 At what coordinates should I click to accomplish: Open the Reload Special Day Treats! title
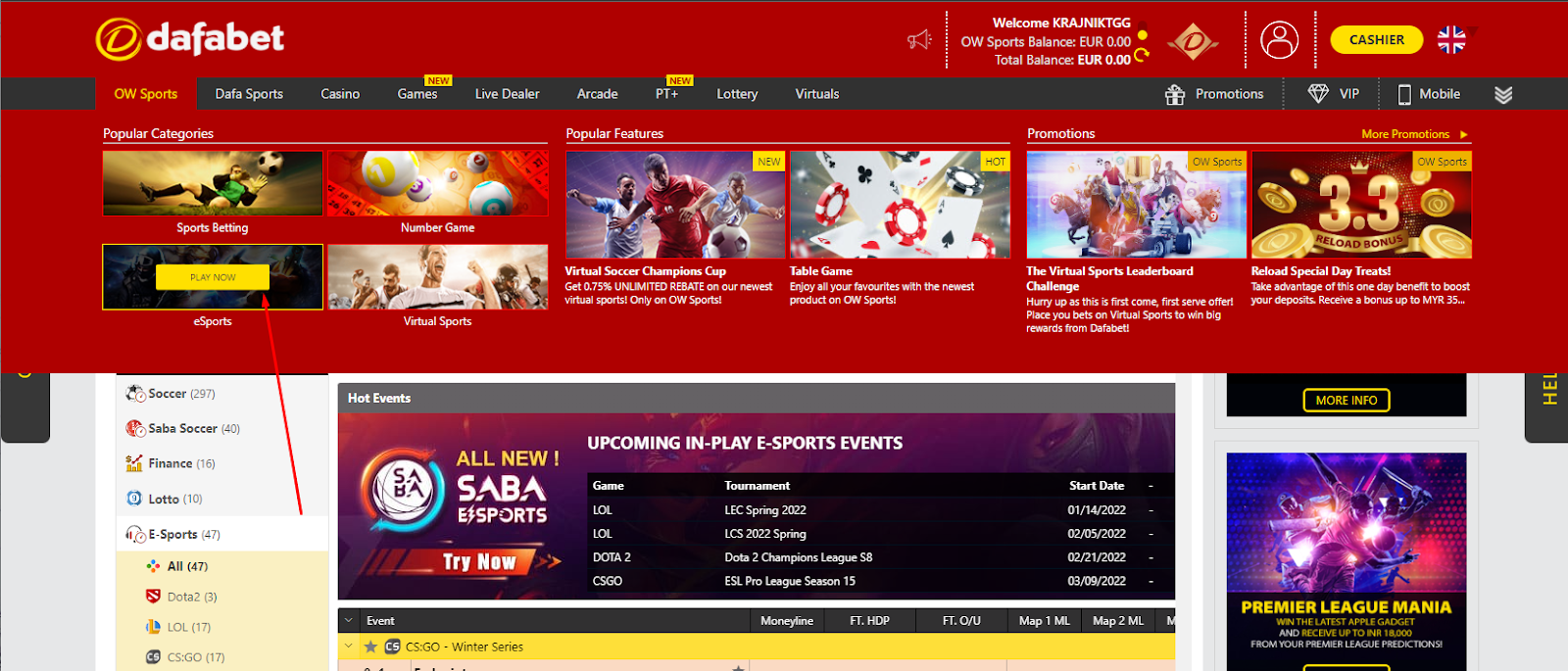(1320, 271)
